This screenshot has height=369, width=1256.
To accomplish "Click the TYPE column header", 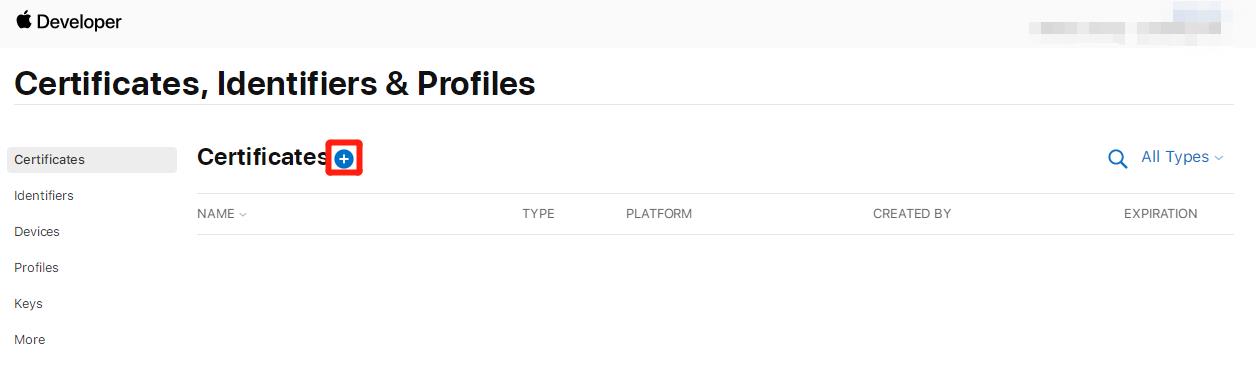I will tap(538, 214).
